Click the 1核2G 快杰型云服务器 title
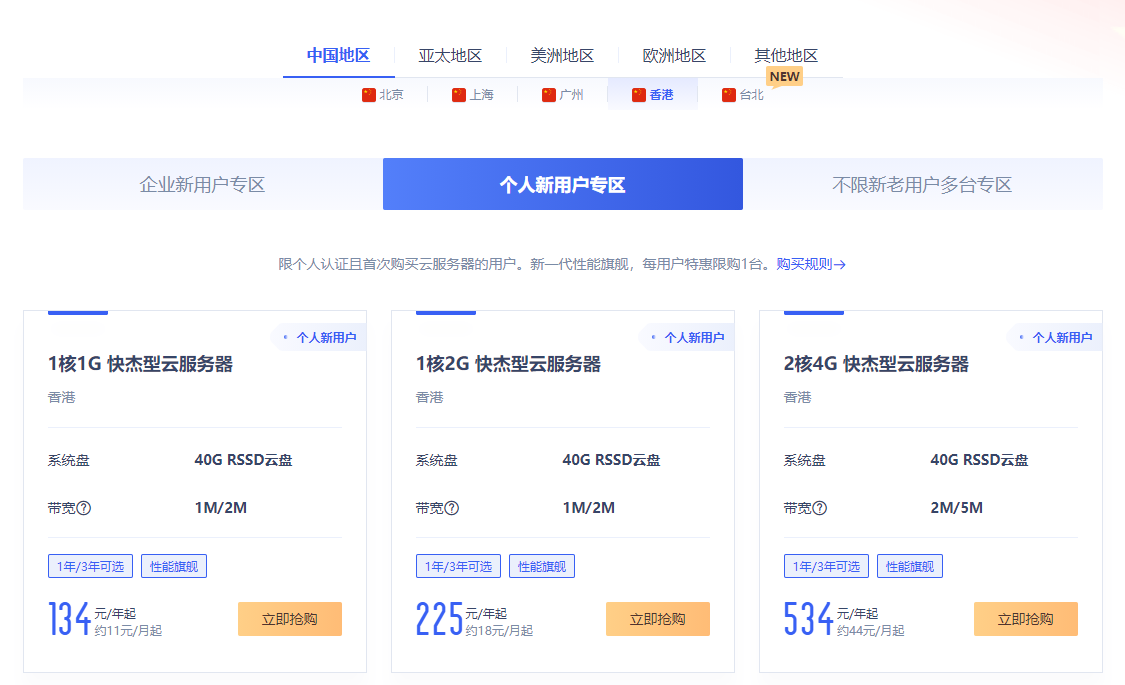The image size is (1125, 685). tap(509, 364)
